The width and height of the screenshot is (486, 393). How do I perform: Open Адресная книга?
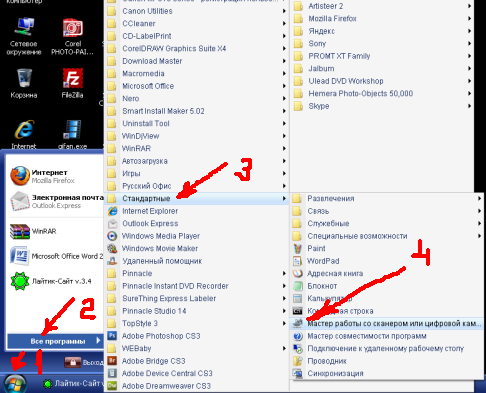(x=387, y=273)
